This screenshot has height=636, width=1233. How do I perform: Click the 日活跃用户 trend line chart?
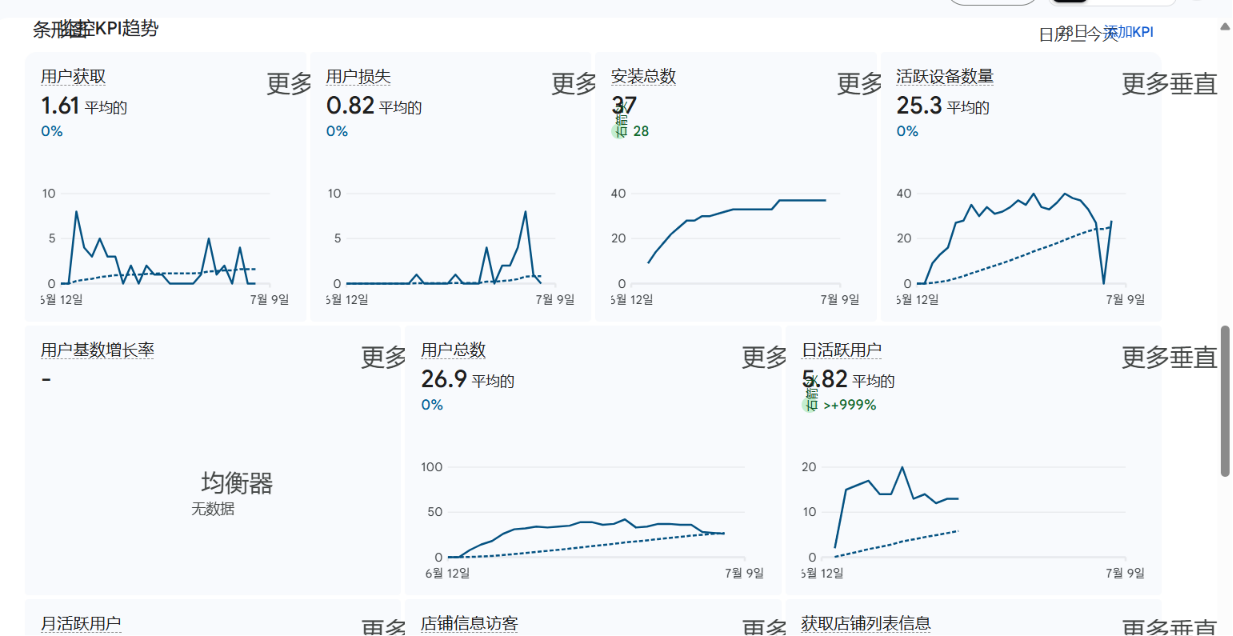point(972,521)
